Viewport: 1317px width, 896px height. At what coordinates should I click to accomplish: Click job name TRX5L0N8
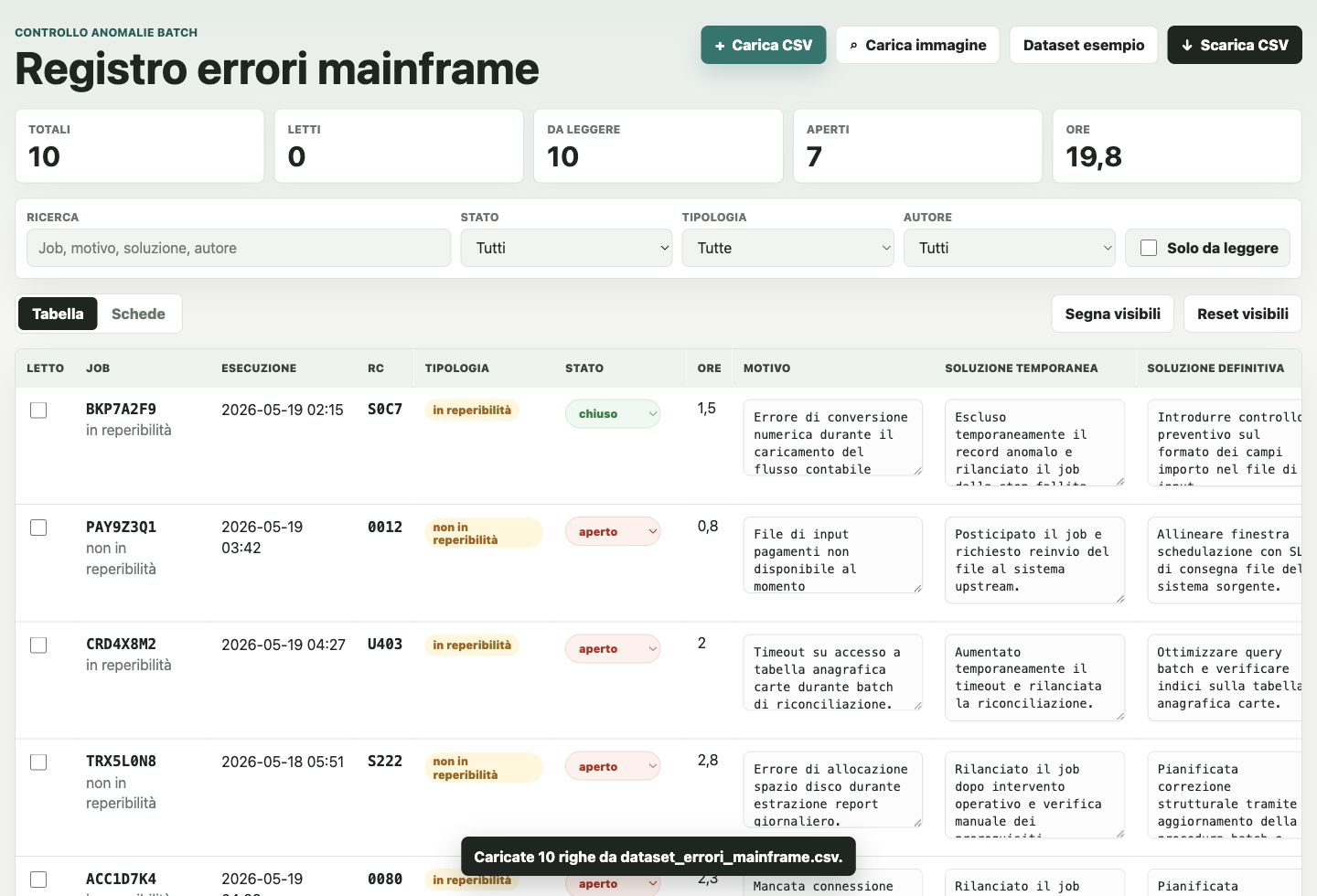[121, 761]
